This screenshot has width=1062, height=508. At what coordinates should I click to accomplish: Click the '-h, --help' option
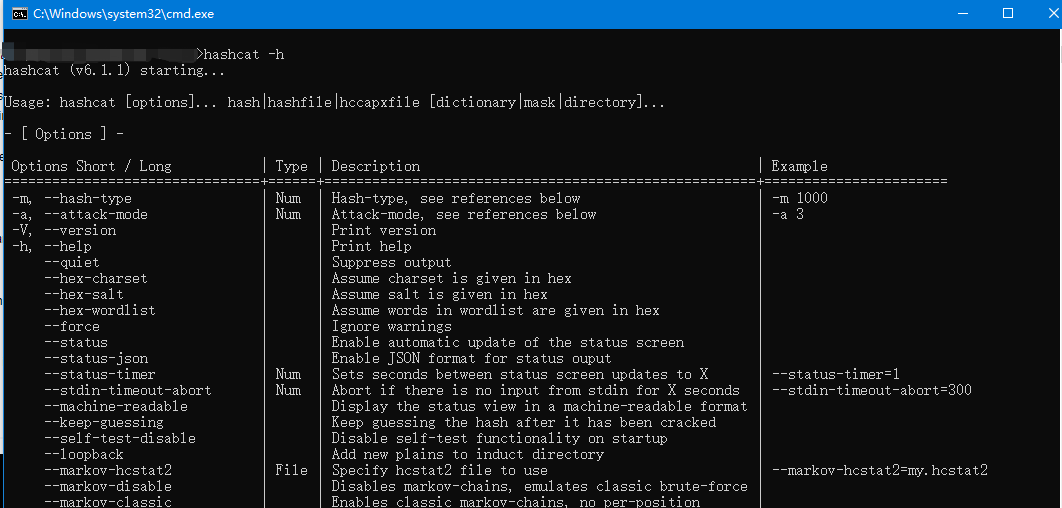point(51,247)
